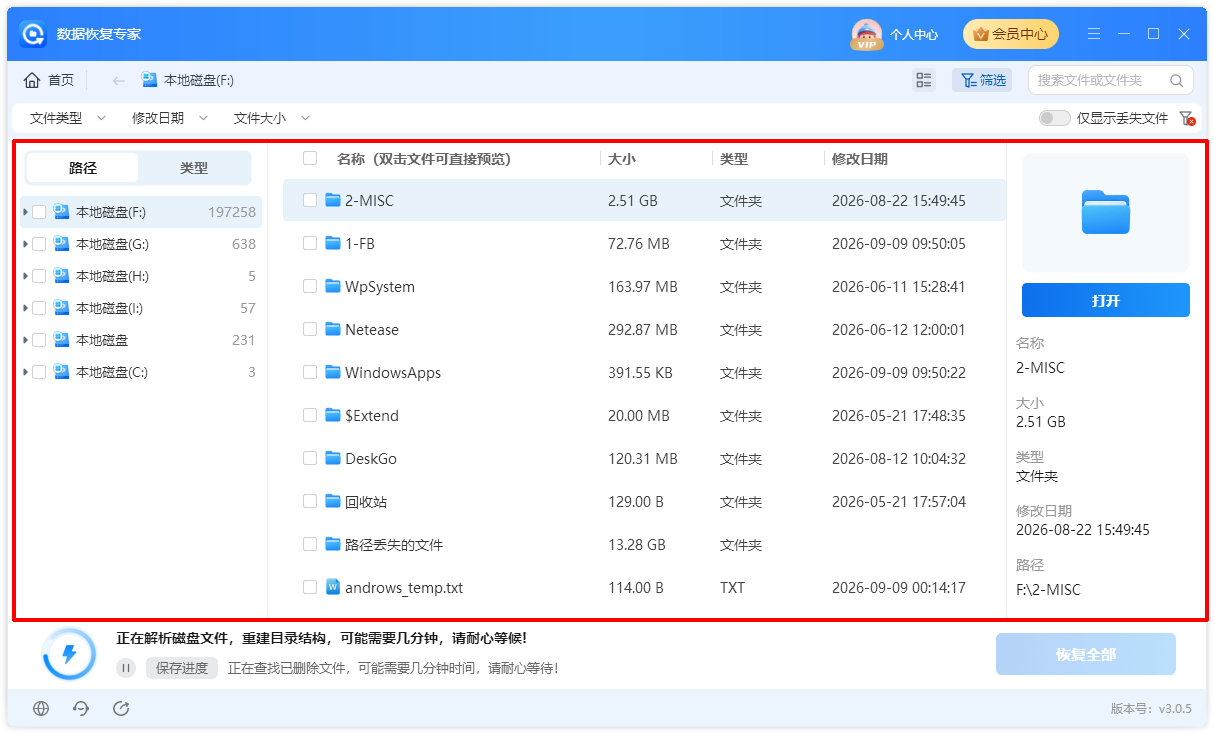Clear filters with the red-x funnel icon
The width and height of the screenshot is (1214, 734).
tap(1187, 118)
